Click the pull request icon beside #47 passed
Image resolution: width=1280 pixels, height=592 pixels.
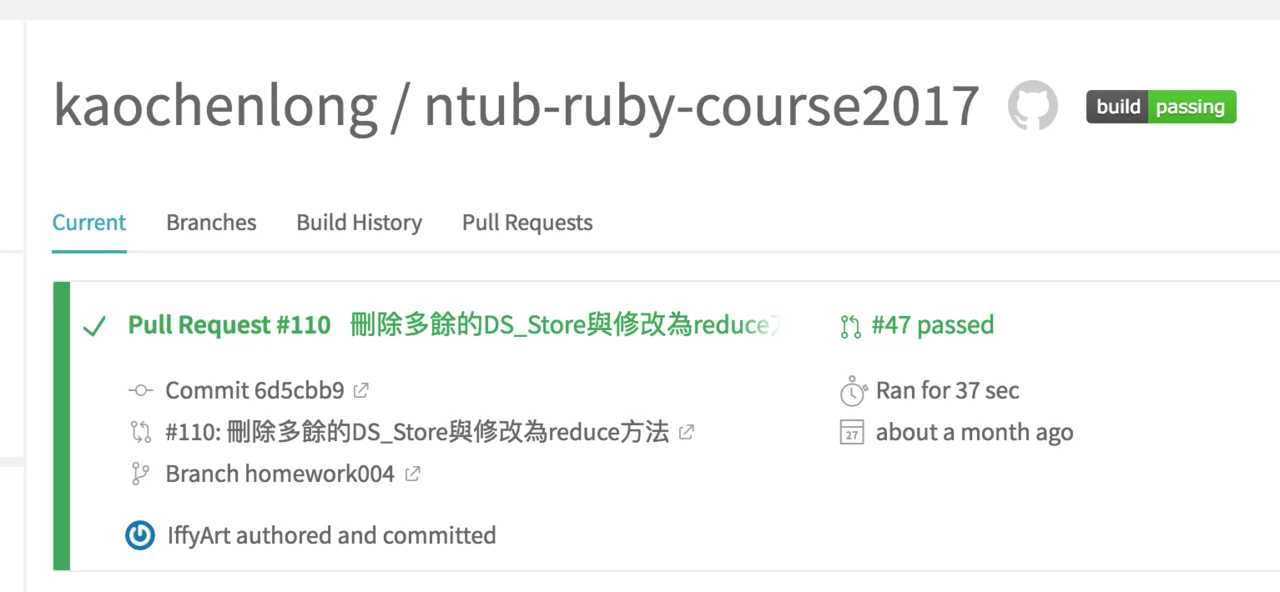click(850, 326)
